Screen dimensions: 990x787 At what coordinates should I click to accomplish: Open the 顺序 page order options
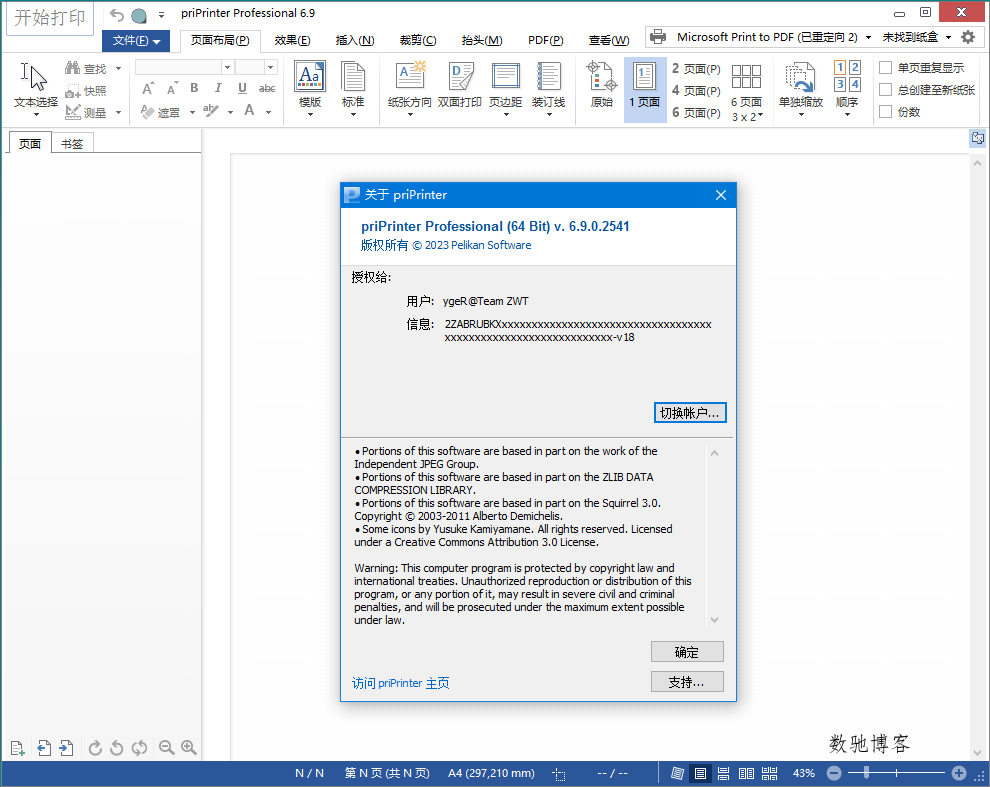point(847,88)
